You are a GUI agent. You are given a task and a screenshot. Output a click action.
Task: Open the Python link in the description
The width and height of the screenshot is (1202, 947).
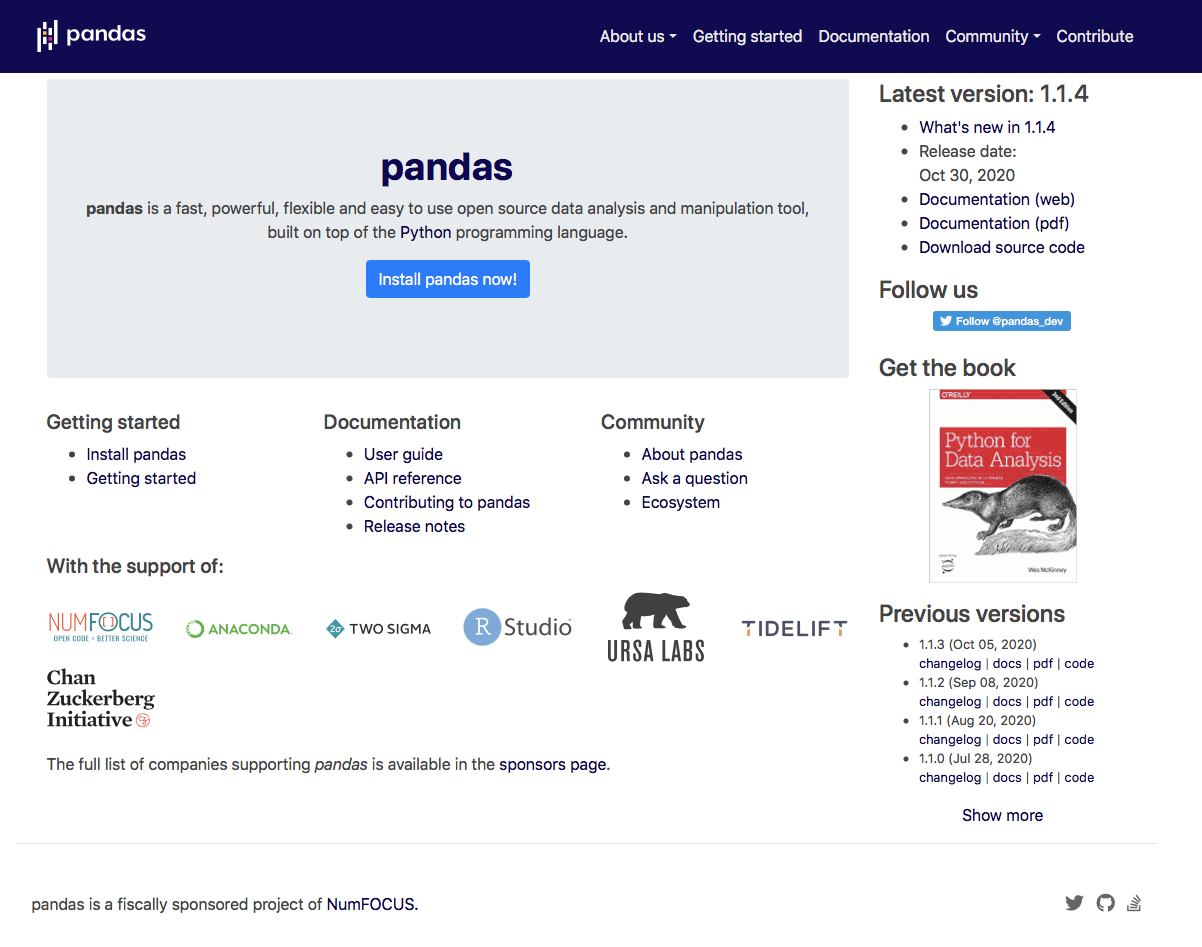point(426,232)
